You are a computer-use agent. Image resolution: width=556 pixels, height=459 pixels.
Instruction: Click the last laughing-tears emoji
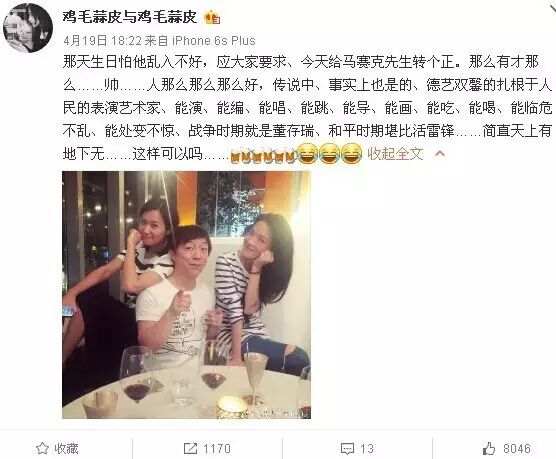[351, 154]
